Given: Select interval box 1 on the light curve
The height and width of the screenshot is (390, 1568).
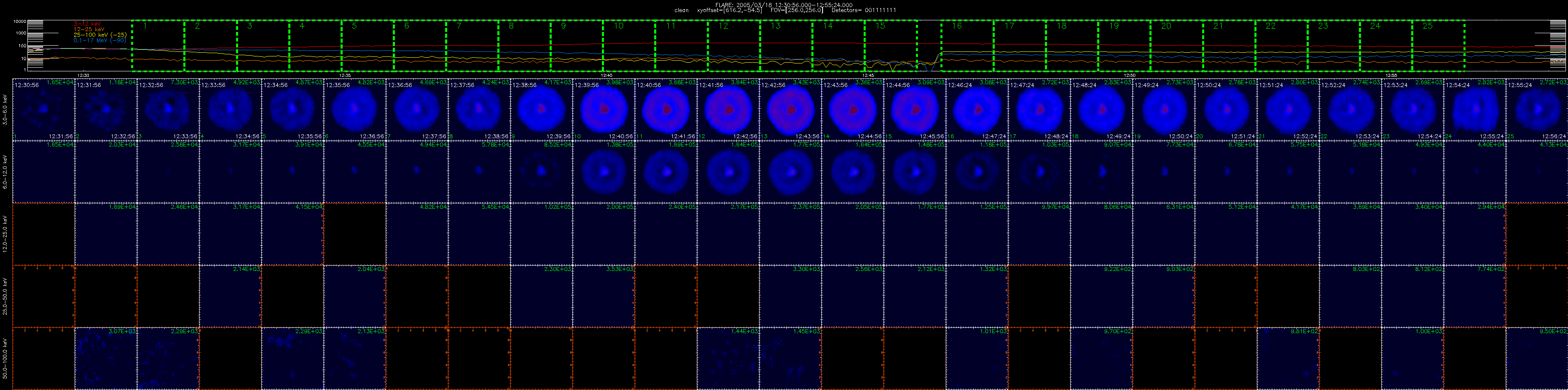Looking at the screenshot, I should (158, 46).
